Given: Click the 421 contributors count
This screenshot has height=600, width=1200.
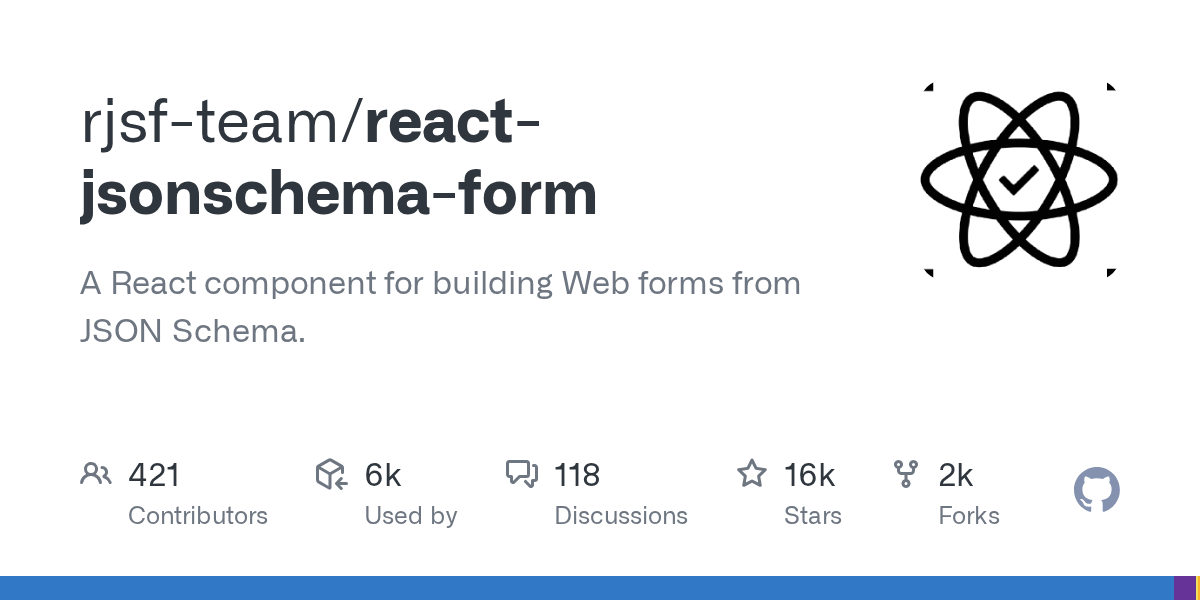Looking at the screenshot, I should (154, 474).
